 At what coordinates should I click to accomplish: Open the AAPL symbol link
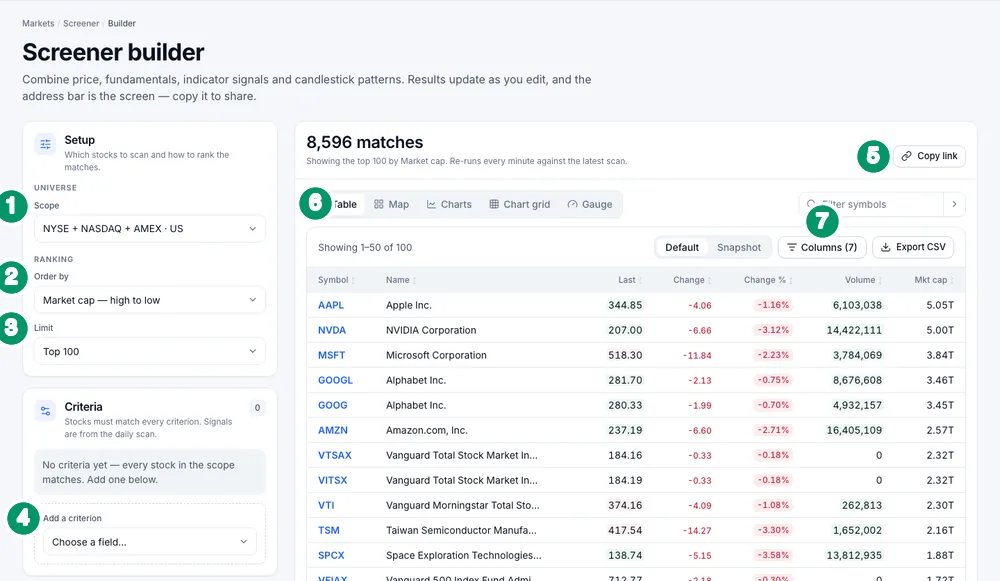[x=331, y=305]
